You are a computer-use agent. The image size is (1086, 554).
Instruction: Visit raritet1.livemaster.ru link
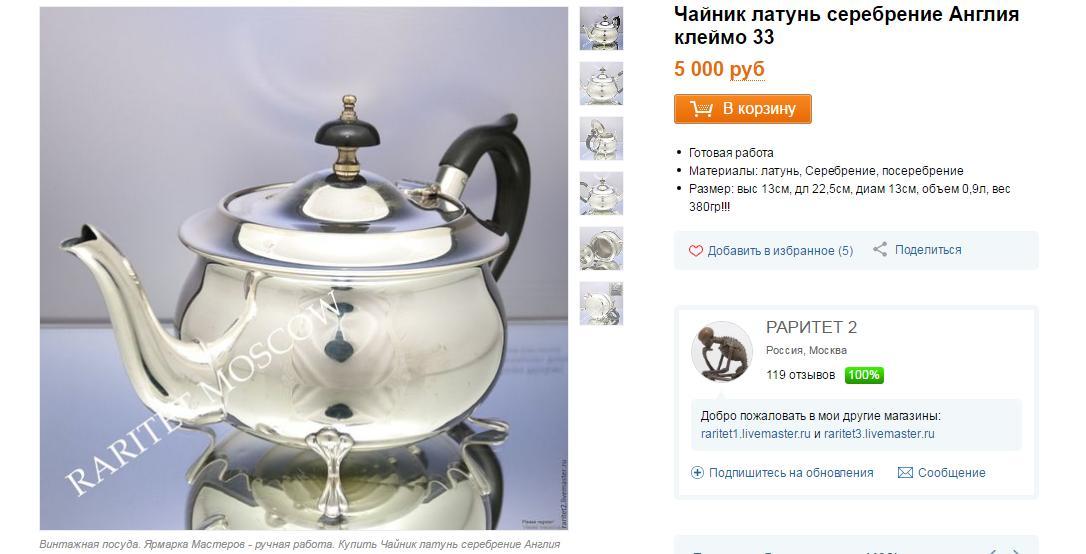tap(756, 434)
